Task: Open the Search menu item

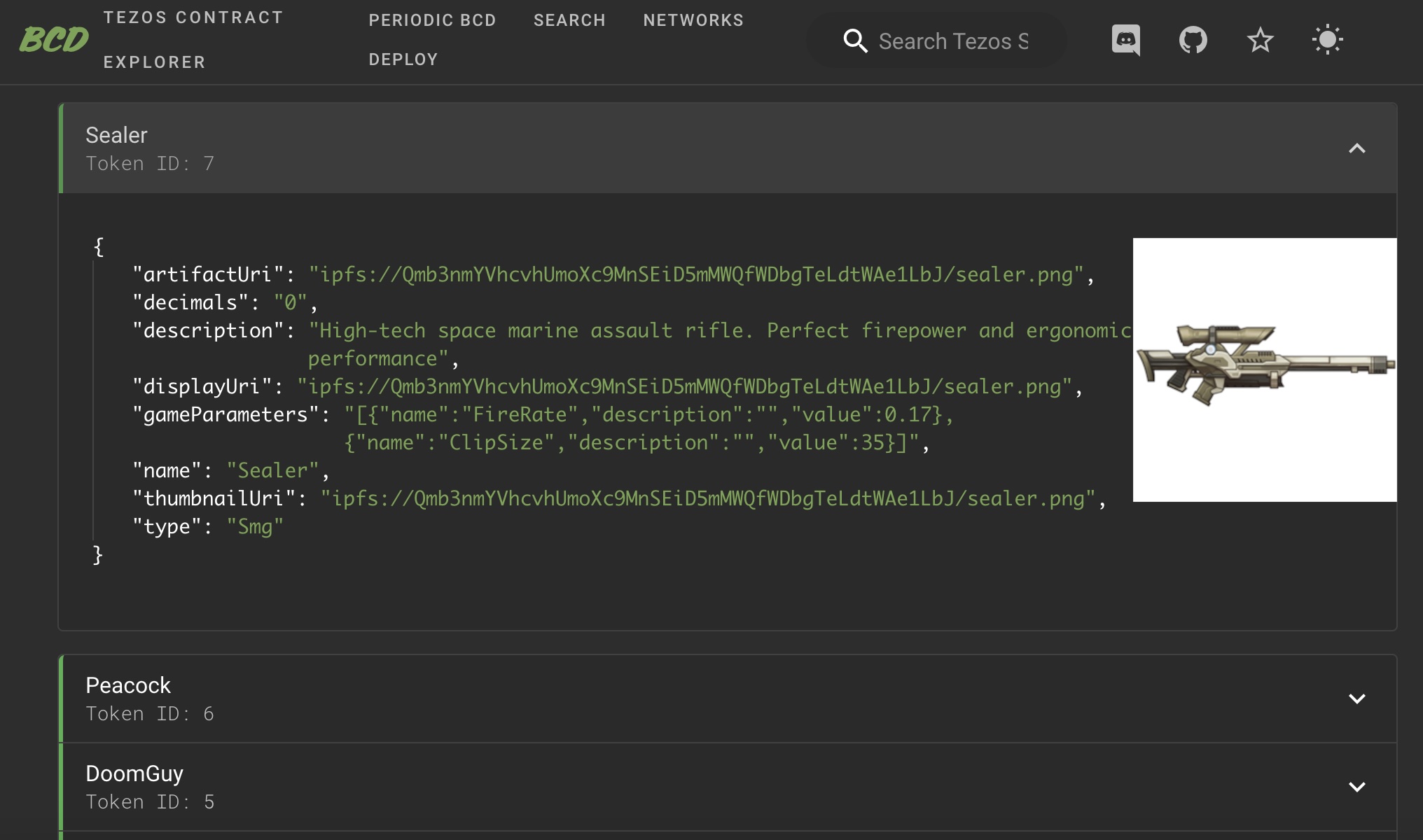Action: point(569,20)
